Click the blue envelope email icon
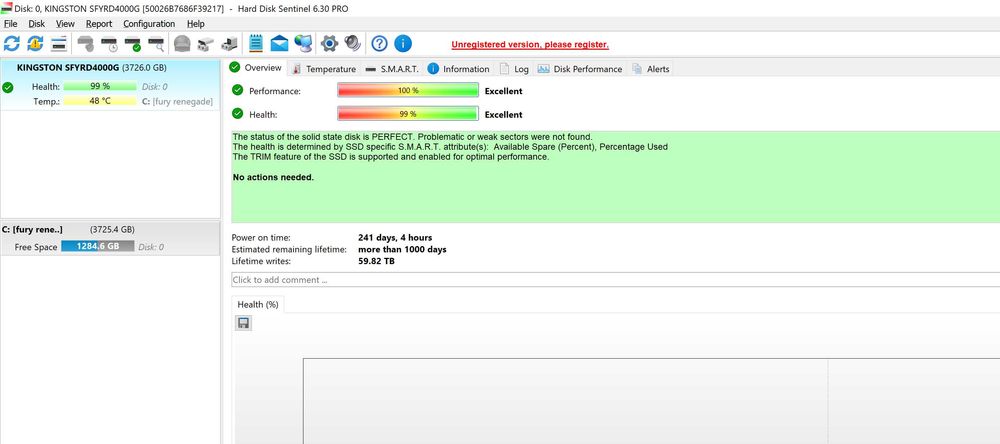 pyautogui.click(x=279, y=43)
